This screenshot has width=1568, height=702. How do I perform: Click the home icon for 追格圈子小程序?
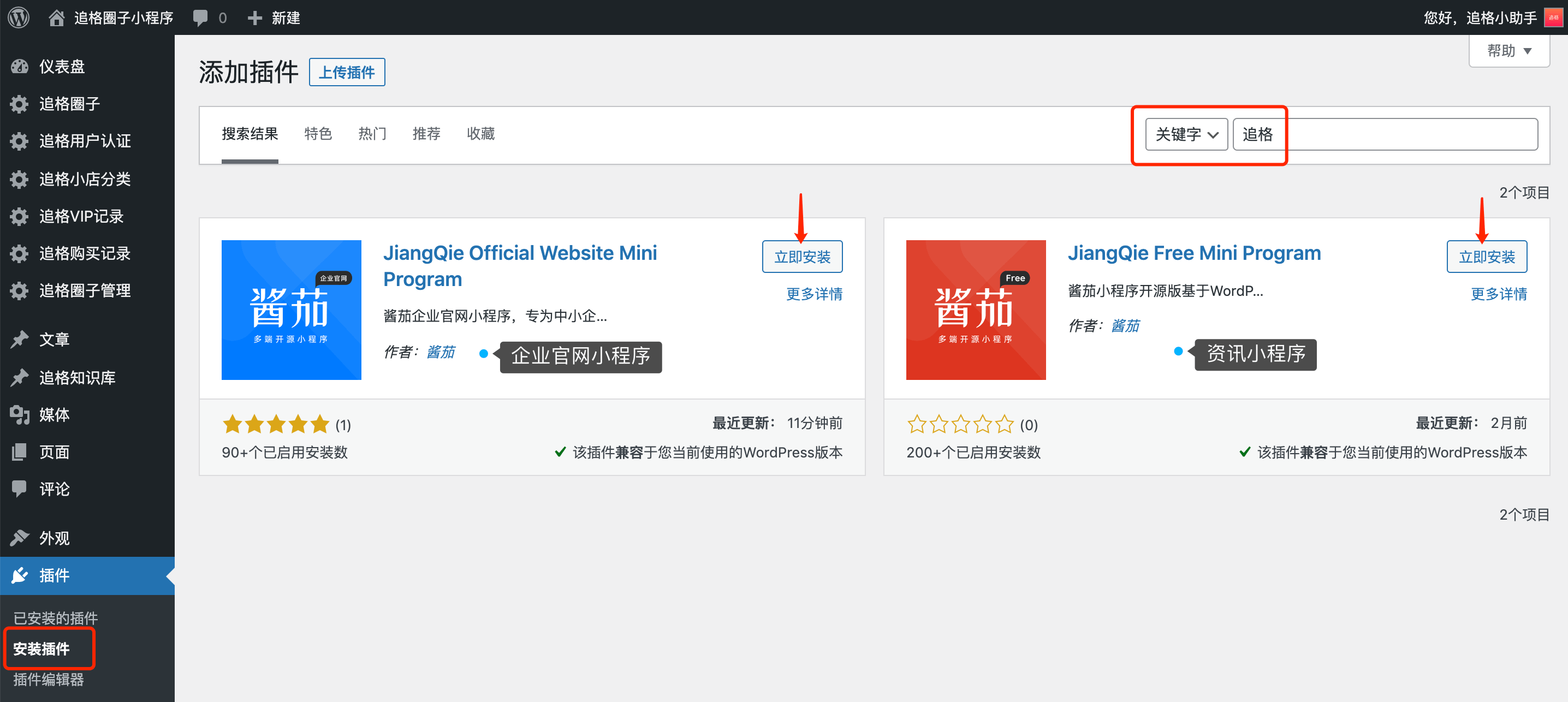click(57, 17)
